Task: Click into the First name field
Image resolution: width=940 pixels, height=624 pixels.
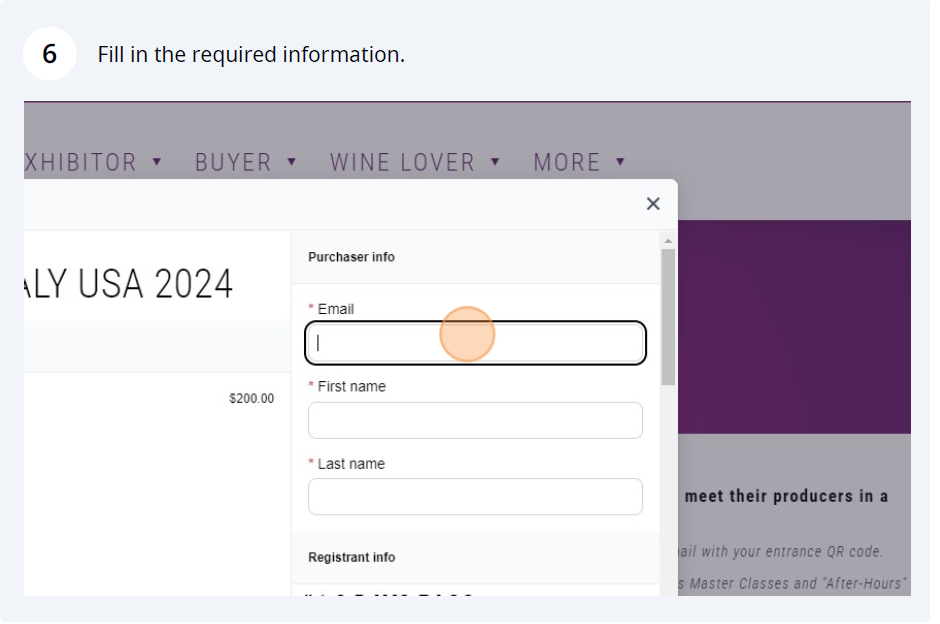Action: (475, 421)
